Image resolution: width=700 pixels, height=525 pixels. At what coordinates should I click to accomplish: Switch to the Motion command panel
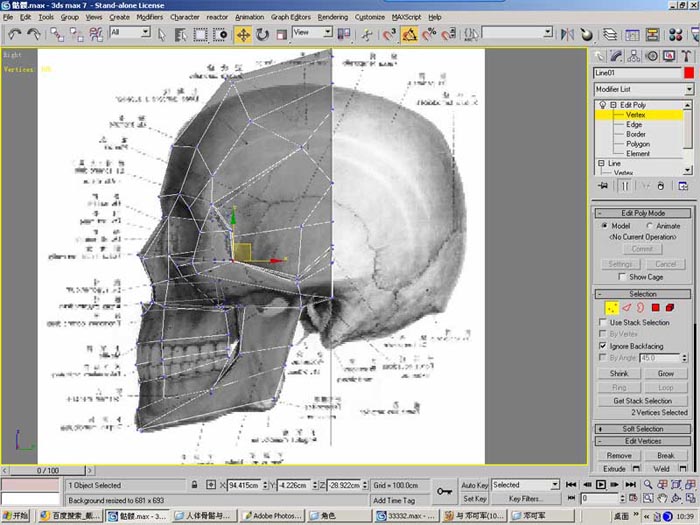(x=652, y=56)
